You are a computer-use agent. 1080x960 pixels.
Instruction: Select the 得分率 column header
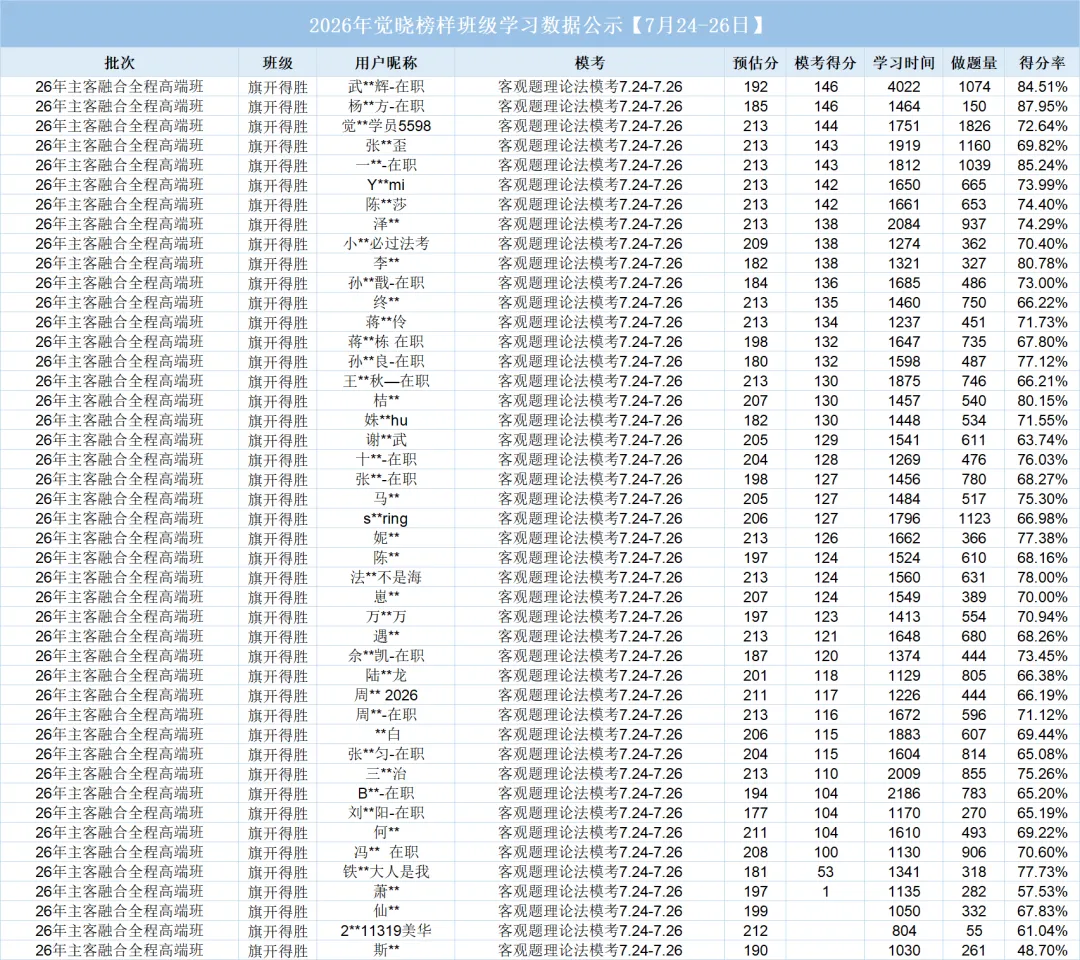point(1042,63)
